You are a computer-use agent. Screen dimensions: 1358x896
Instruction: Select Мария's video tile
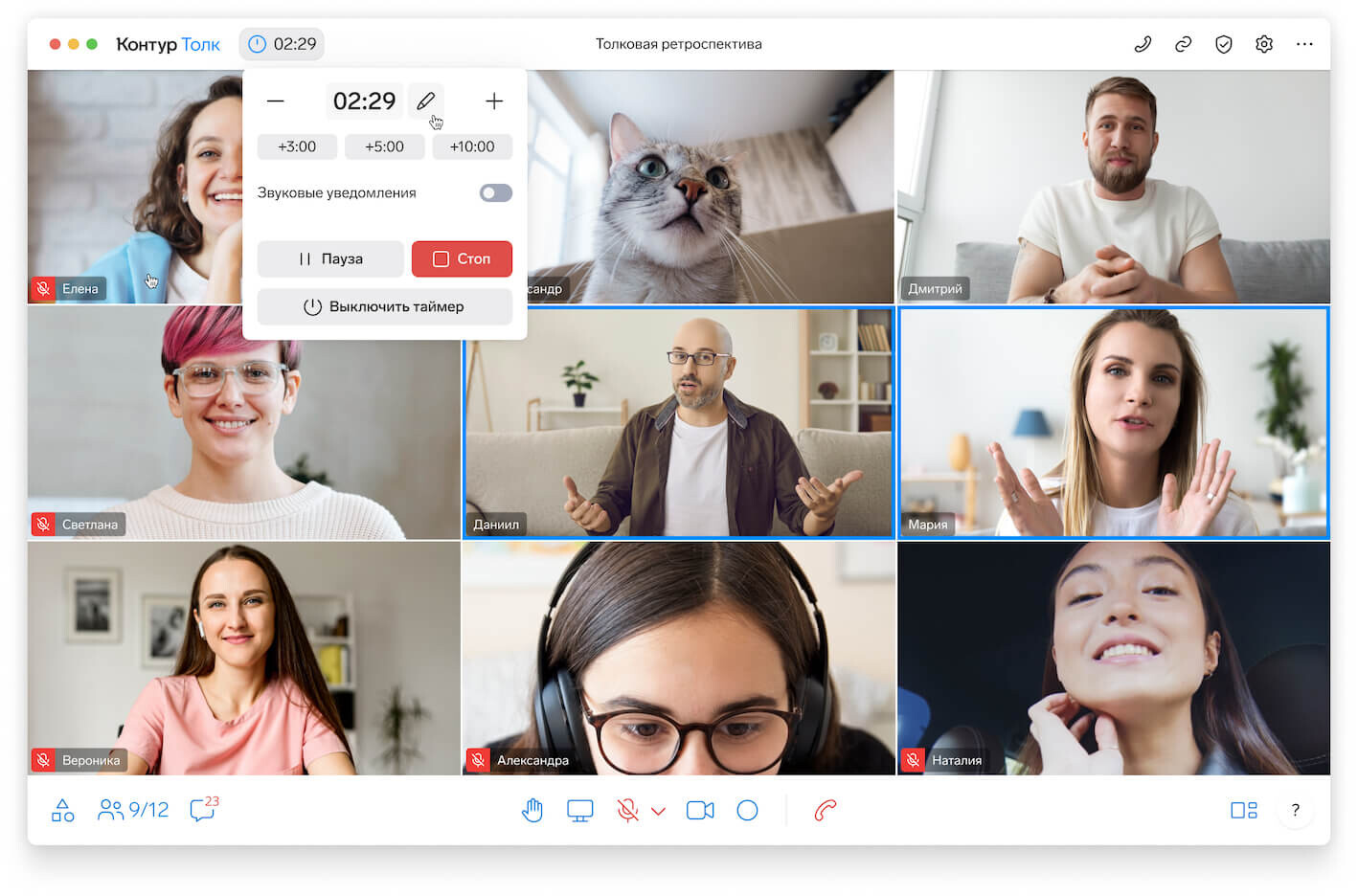coord(1114,422)
